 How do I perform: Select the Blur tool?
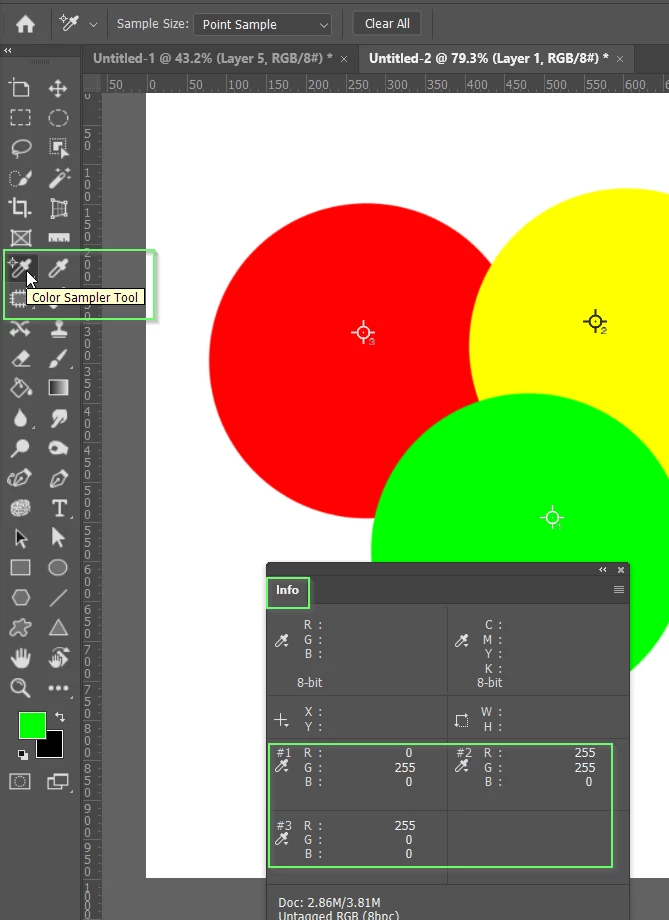(x=21, y=418)
